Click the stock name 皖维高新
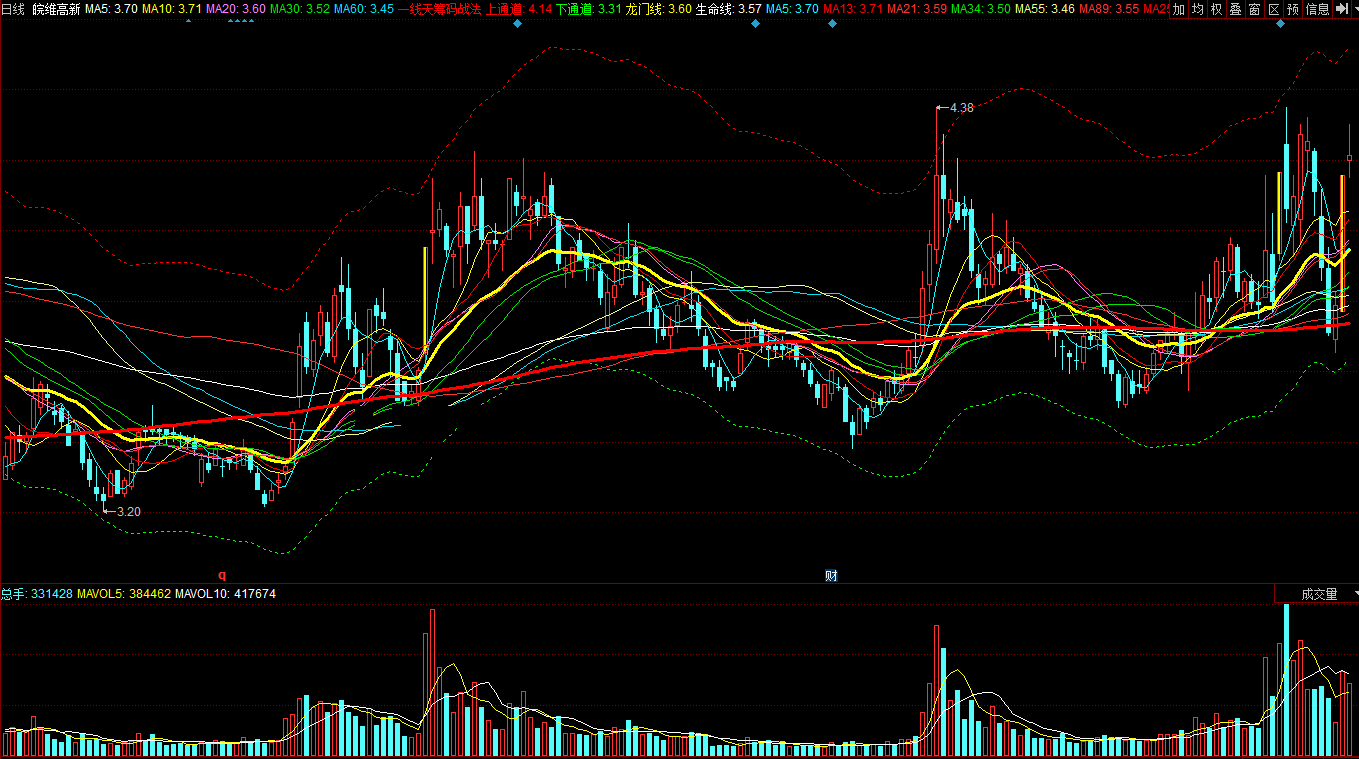This screenshot has height=759, width=1359. click(56, 9)
